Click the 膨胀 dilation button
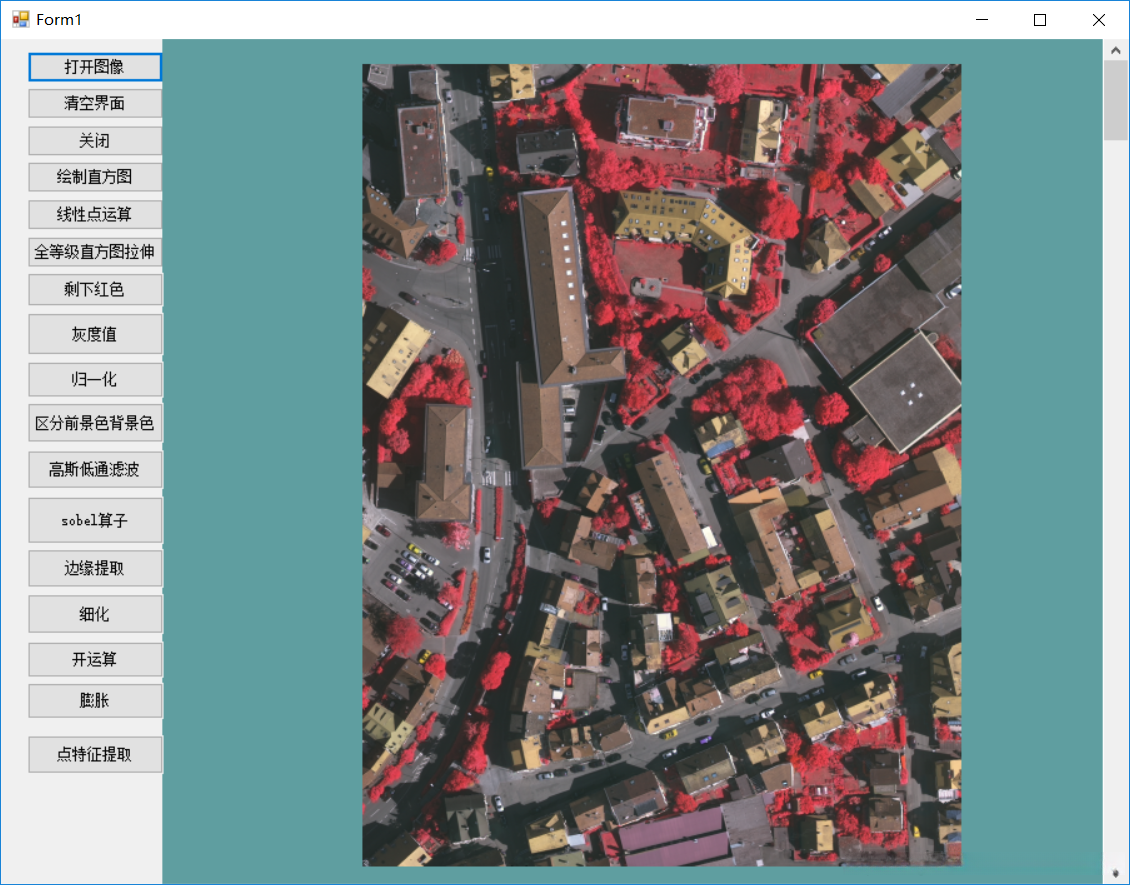This screenshot has width=1130, height=885. (x=95, y=700)
